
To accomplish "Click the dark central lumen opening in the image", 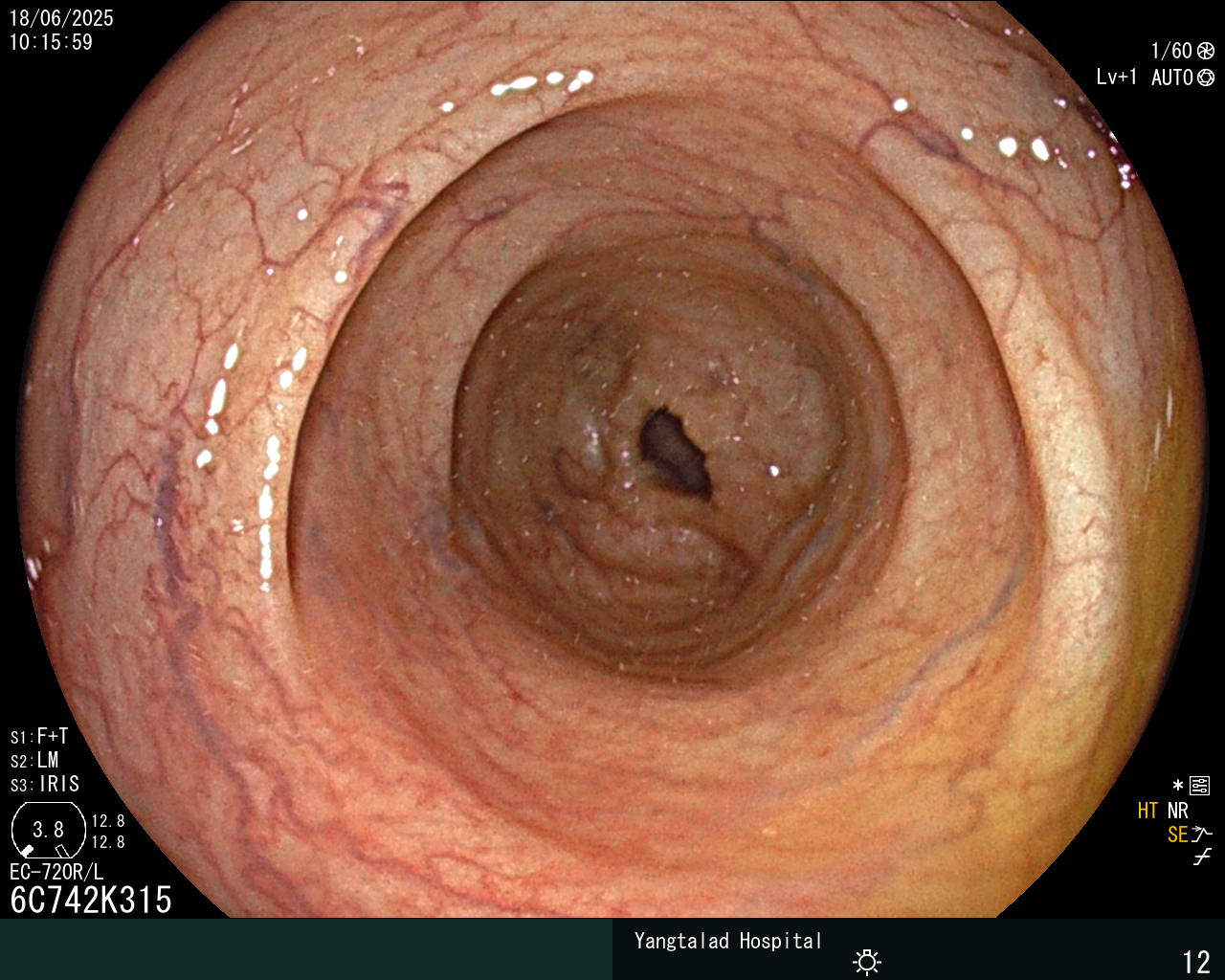I will coord(675,452).
